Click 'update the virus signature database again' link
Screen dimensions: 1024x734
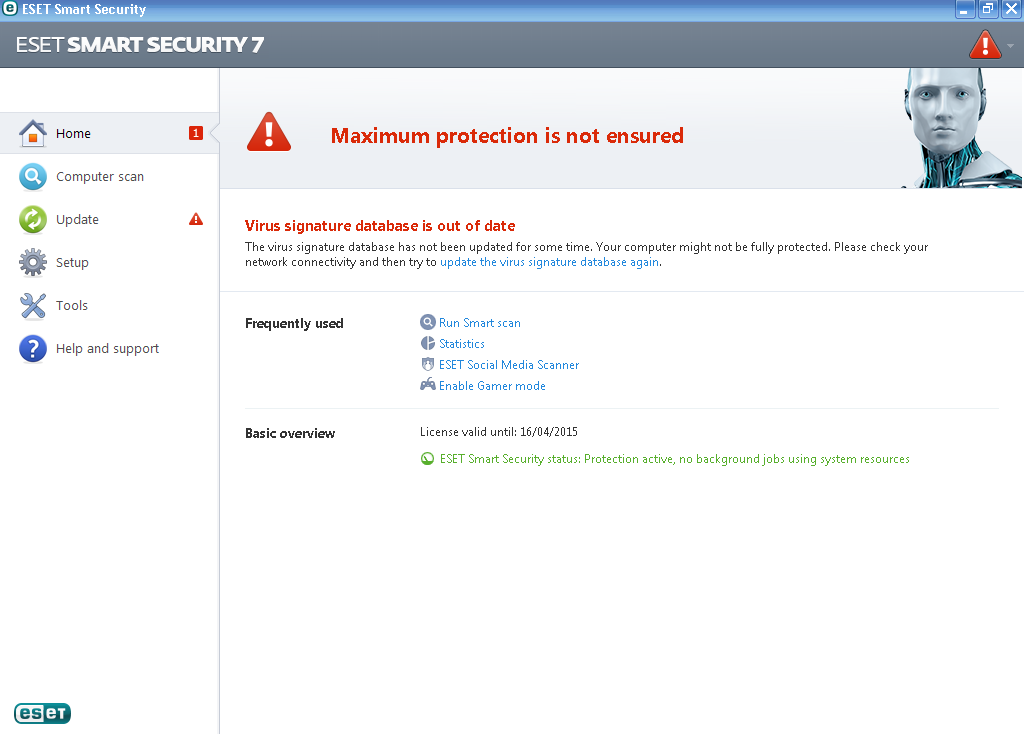549,262
